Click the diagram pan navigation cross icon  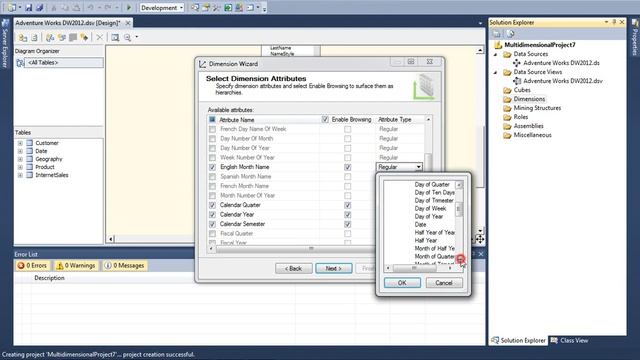(x=480, y=240)
